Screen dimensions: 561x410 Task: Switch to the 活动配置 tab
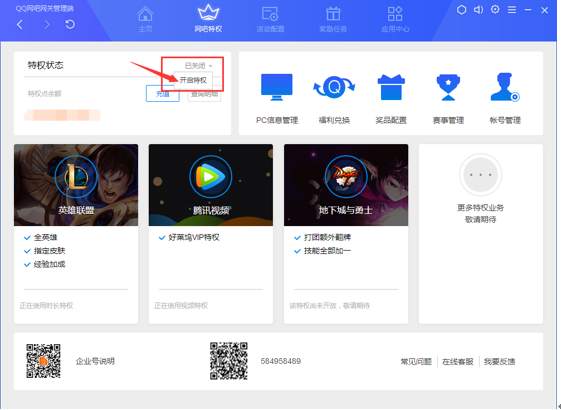coord(270,19)
